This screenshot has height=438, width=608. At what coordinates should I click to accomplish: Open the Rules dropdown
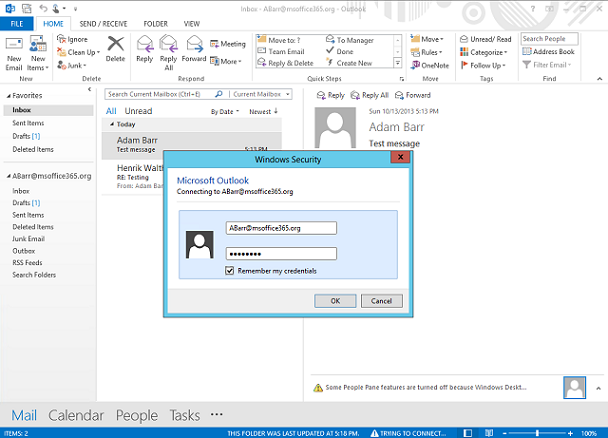(427, 52)
